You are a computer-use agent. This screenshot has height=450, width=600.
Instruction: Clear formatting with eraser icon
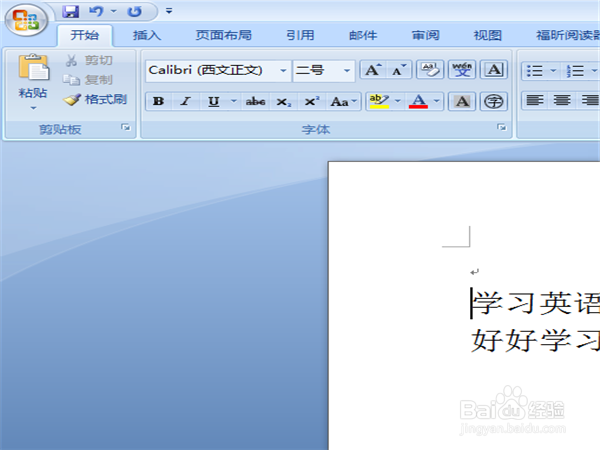[x=430, y=70]
